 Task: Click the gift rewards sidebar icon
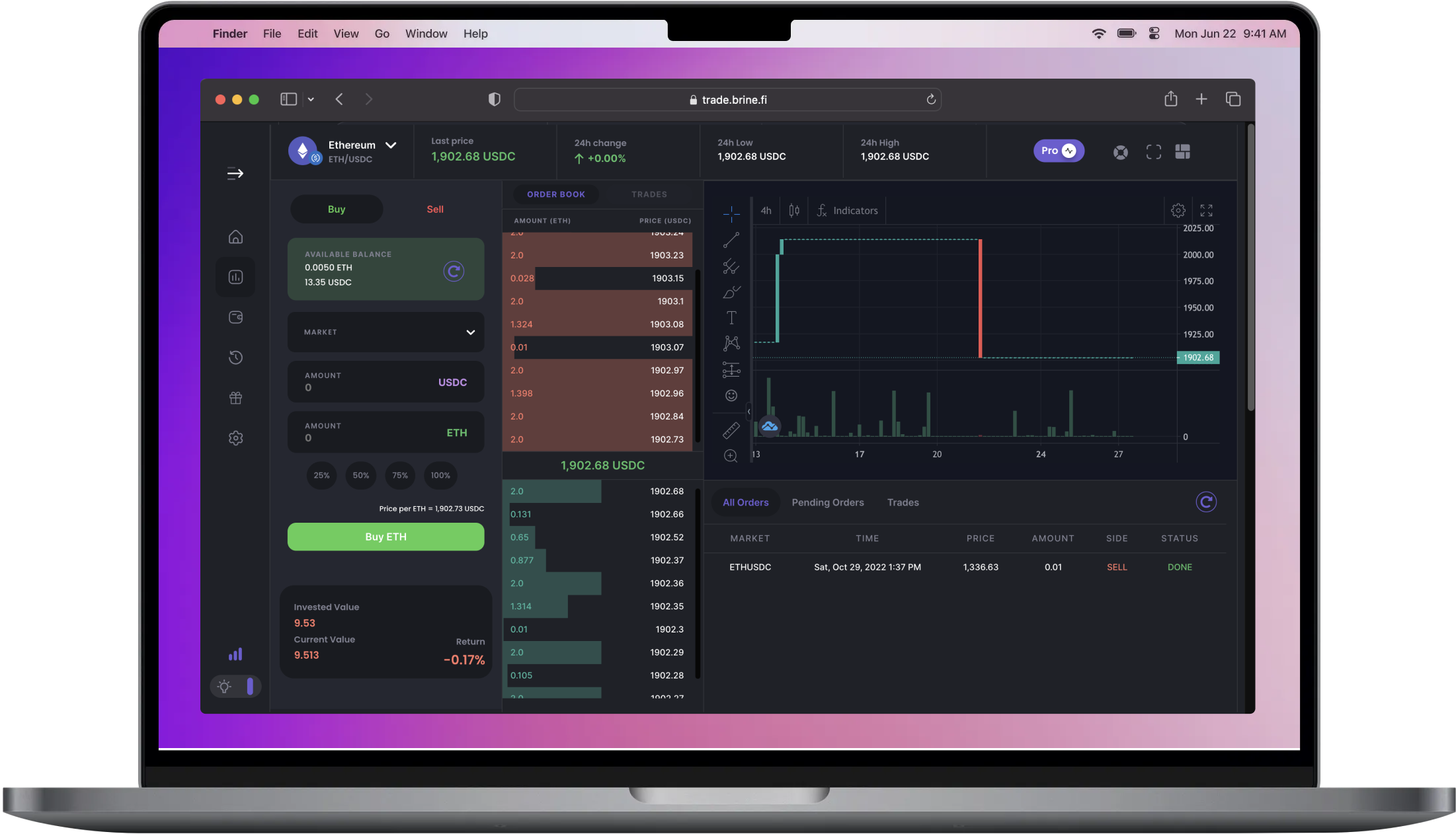coord(235,398)
